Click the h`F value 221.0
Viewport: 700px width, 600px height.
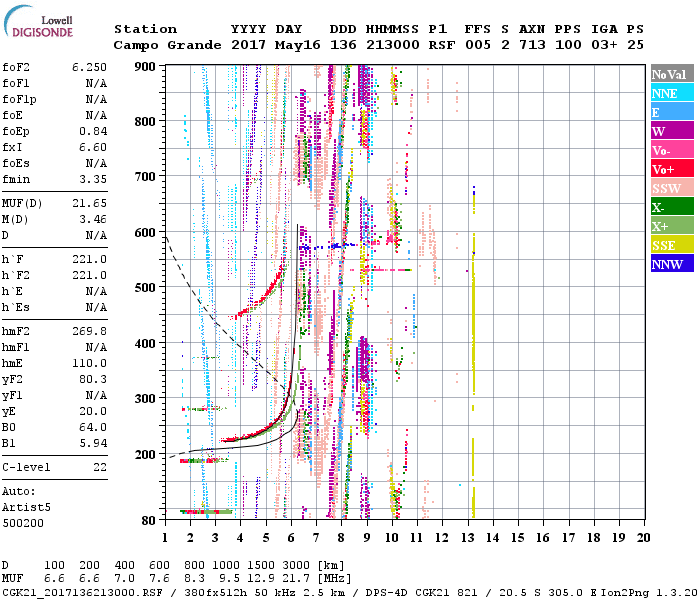pyautogui.click(x=89, y=259)
